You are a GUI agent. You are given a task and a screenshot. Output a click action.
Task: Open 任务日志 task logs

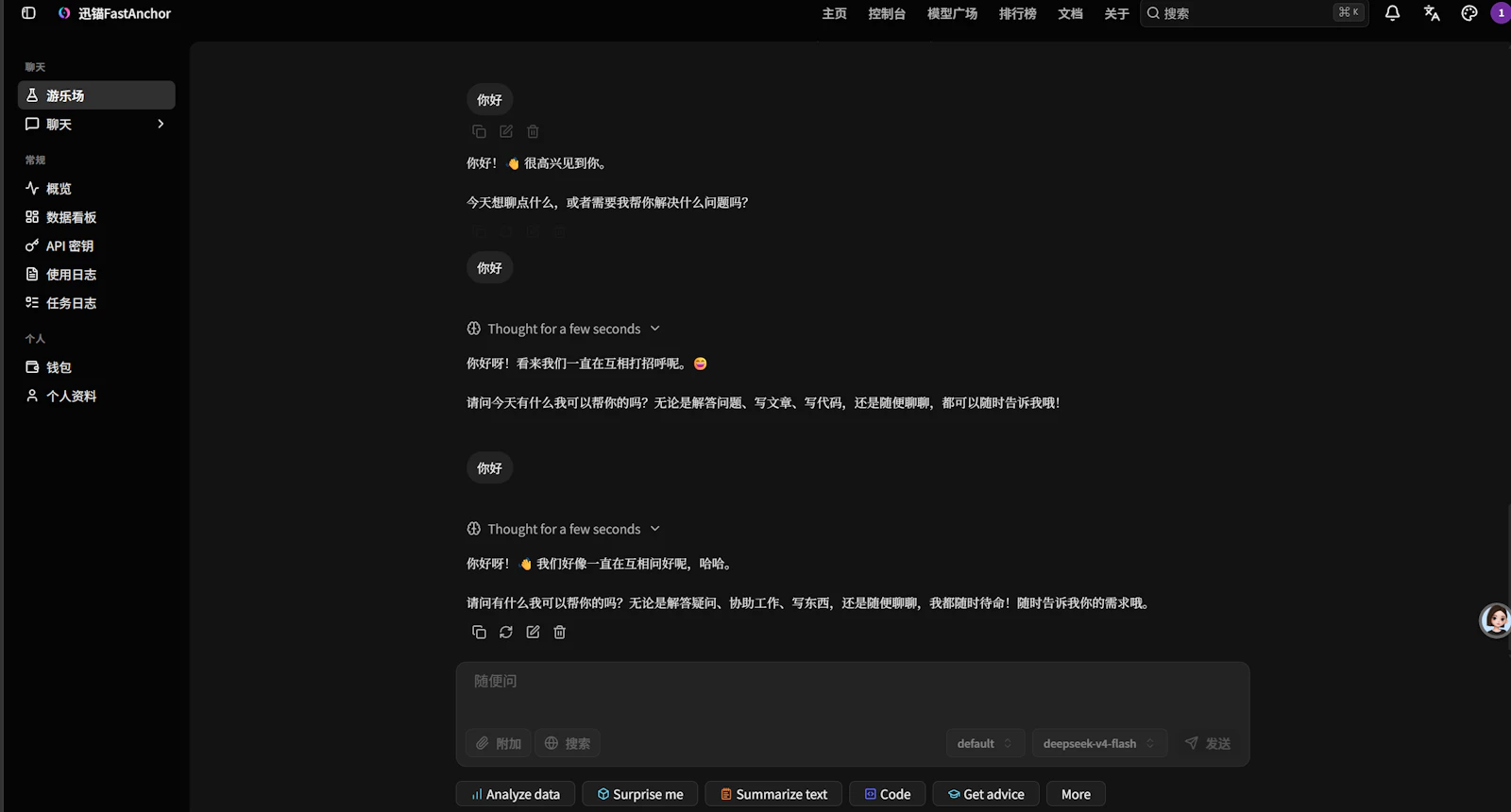[x=96, y=303]
